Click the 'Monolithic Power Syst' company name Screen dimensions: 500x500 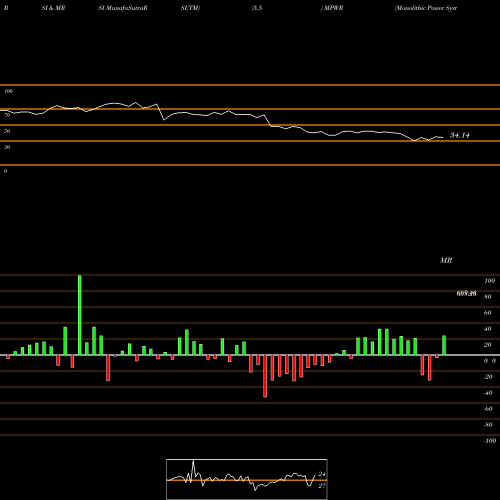coord(426,8)
